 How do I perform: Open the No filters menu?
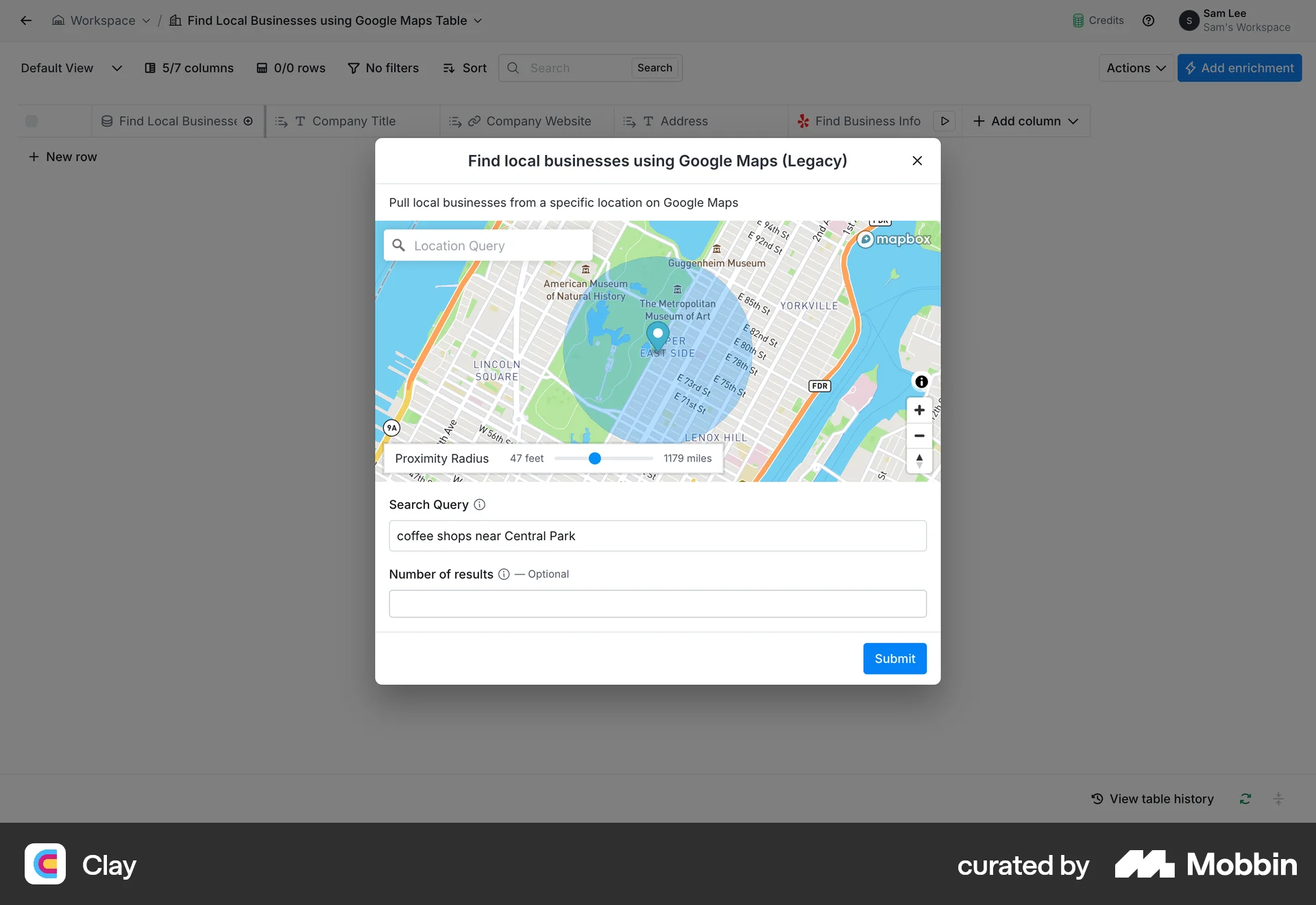(x=383, y=68)
